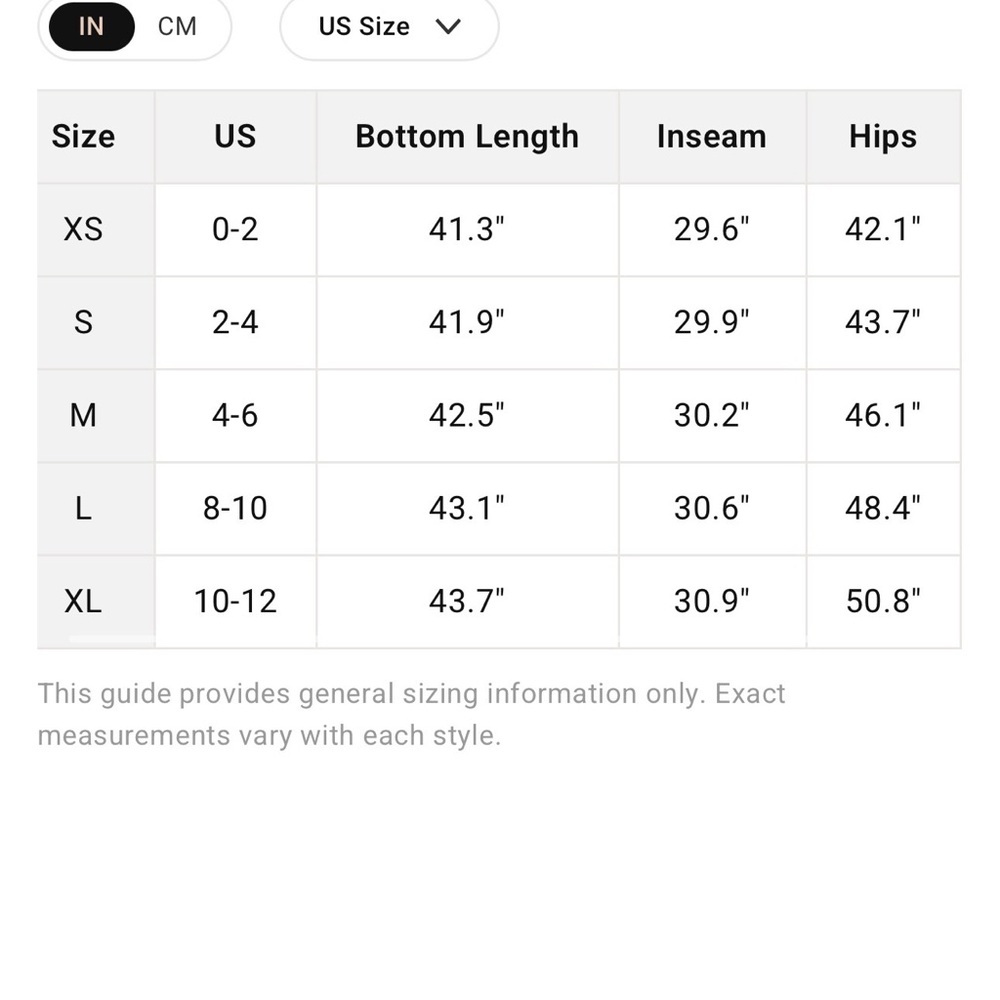The height and width of the screenshot is (1000, 1000).
Task: Click the Hips column header
Action: (883, 136)
